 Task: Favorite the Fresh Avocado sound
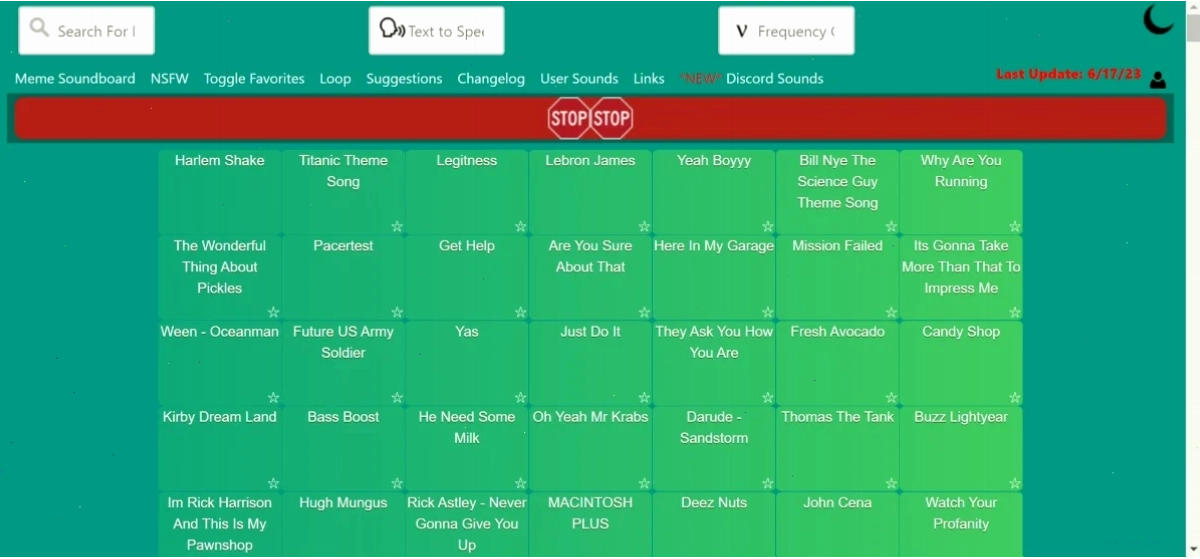[891, 398]
